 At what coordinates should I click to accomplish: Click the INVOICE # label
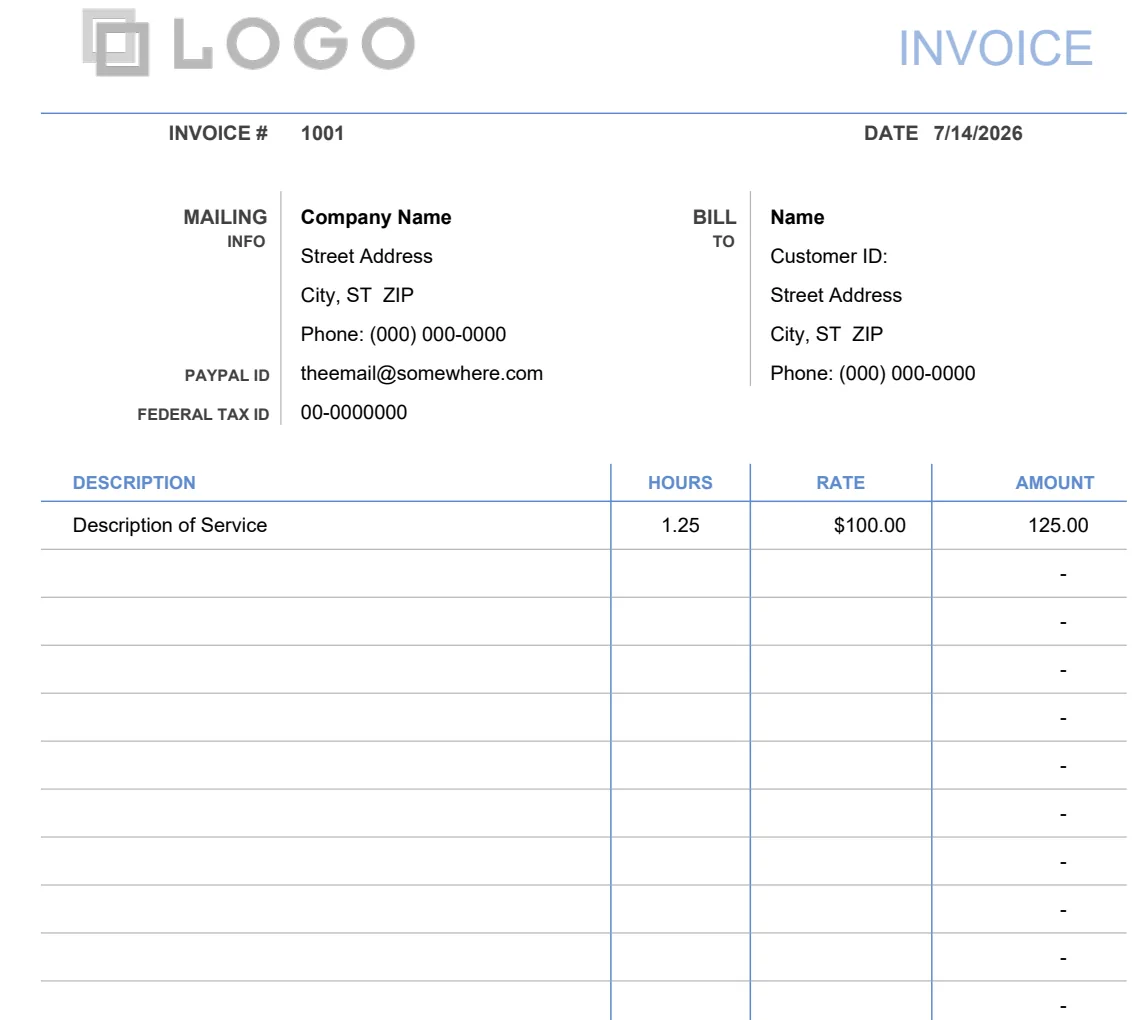point(218,133)
